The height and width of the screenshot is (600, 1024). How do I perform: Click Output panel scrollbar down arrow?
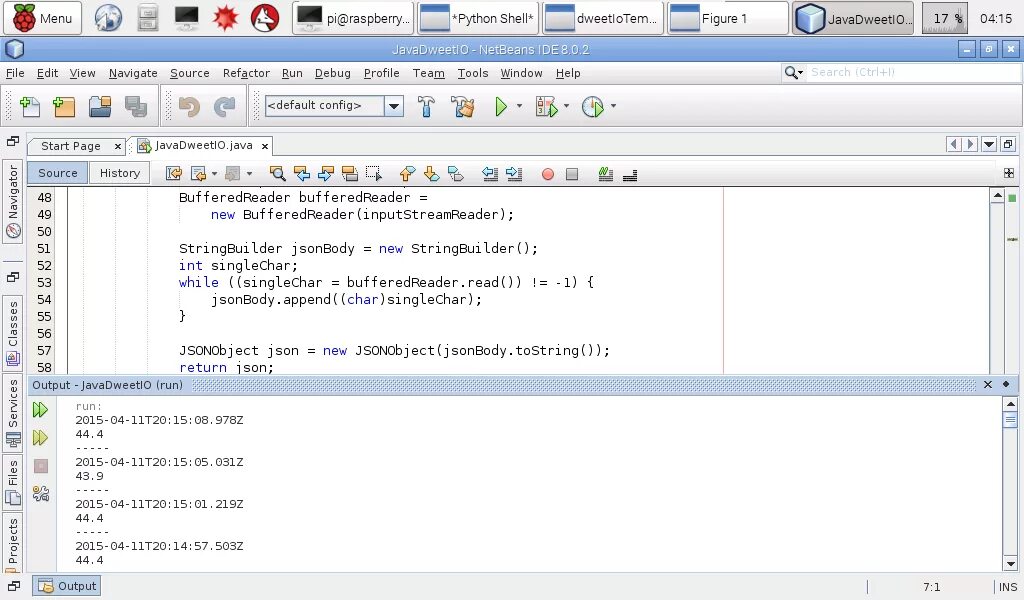pos(1010,563)
